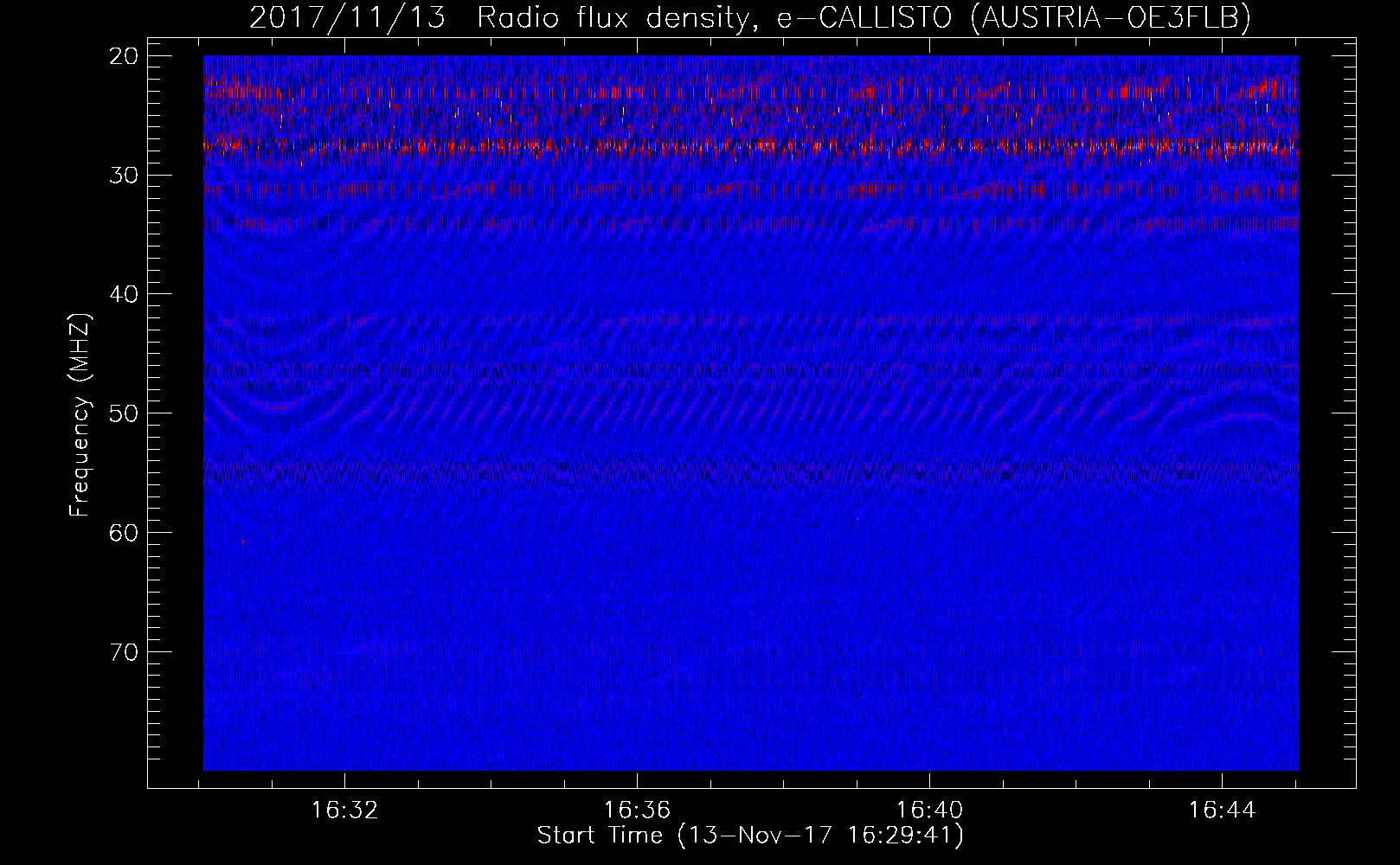Click the 'Start Time (13-Nov-17 16:29:41)' label
The height and width of the screenshot is (865, 1400).
750,836
